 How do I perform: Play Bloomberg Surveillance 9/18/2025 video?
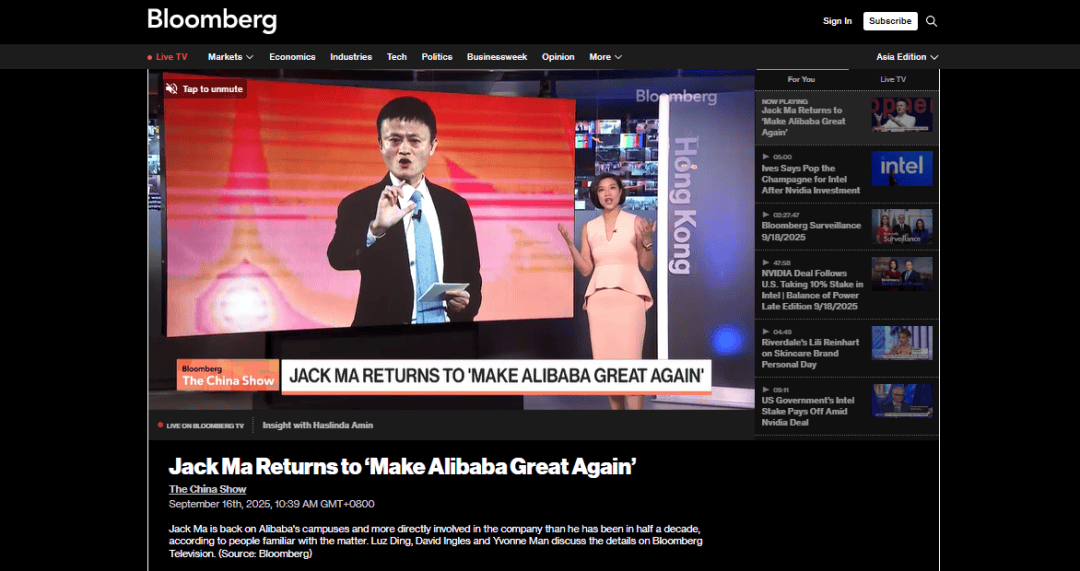[x=811, y=225]
